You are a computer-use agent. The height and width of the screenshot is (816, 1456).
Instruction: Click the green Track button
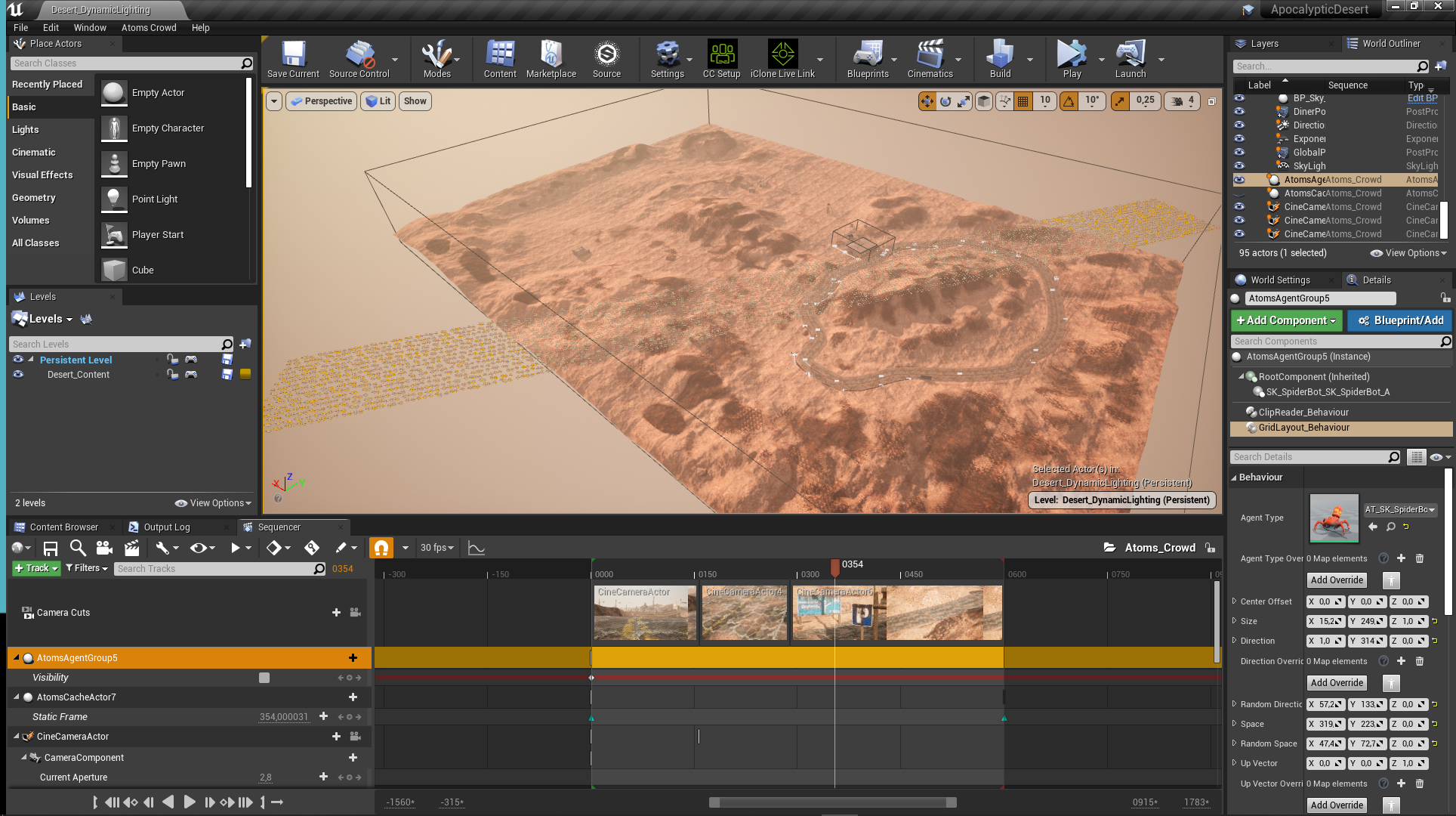click(36, 568)
